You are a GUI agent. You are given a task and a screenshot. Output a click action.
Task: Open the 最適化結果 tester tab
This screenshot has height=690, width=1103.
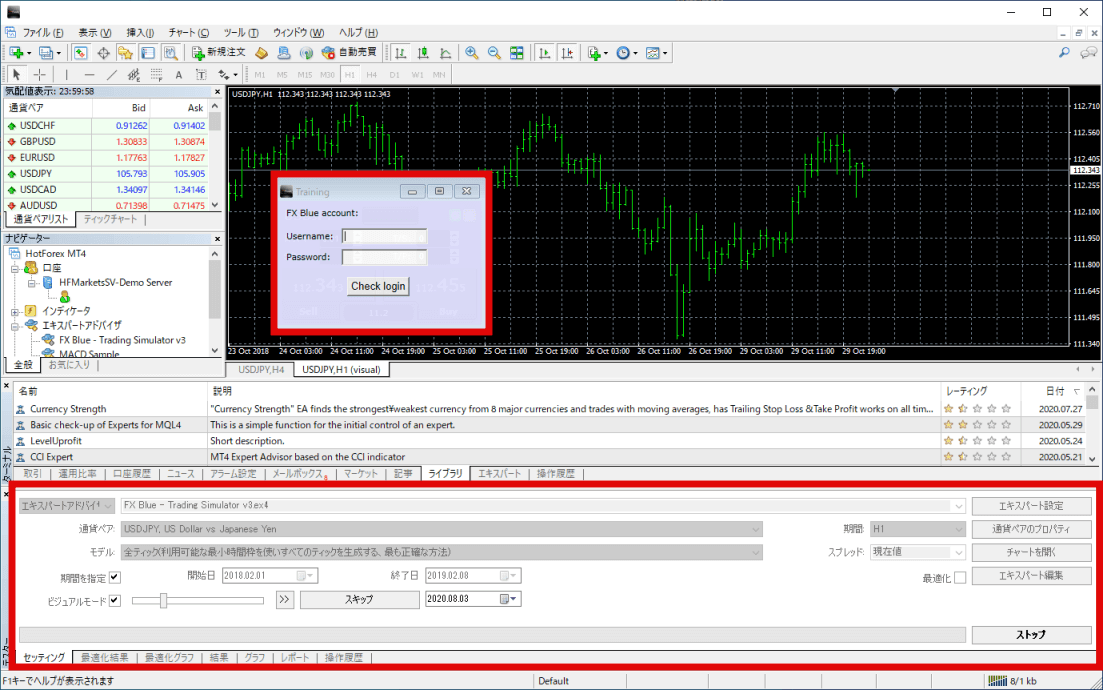point(104,658)
